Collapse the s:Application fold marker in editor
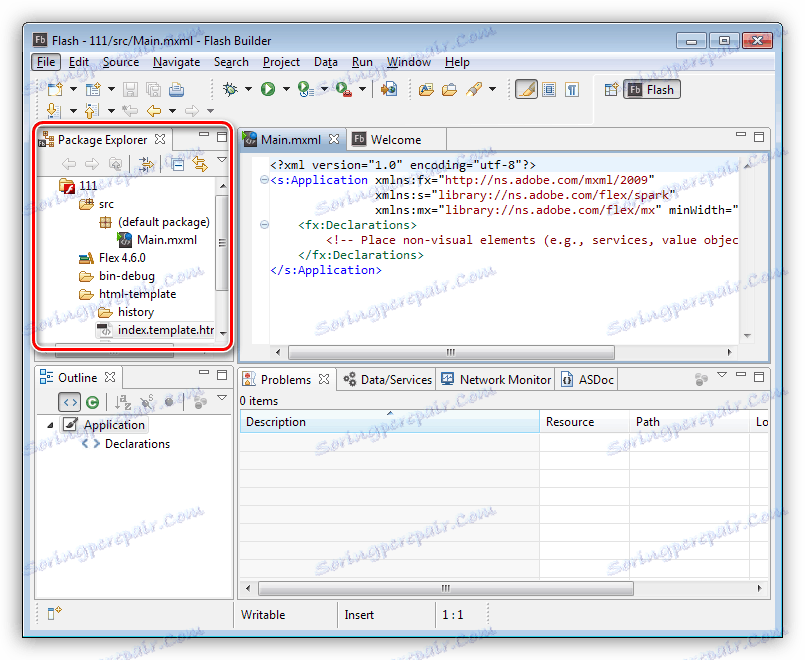Viewport: 805px width, 660px height. [x=264, y=180]
